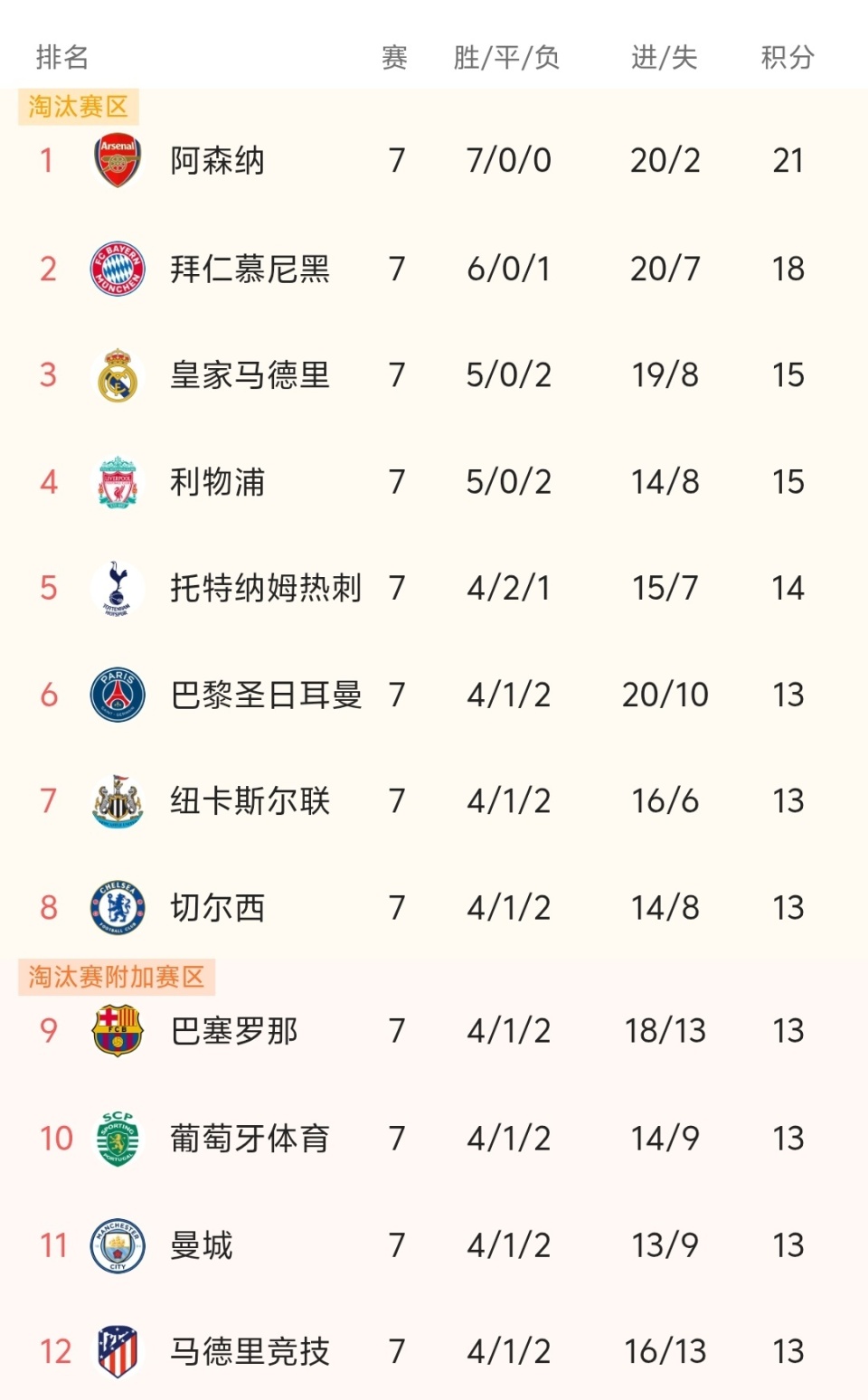Click the Liverpool club badge

[x=118, y=482]
